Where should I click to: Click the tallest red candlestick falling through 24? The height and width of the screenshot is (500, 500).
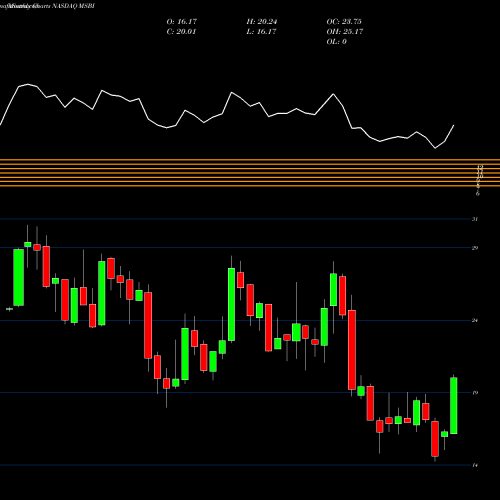point(352,350)
